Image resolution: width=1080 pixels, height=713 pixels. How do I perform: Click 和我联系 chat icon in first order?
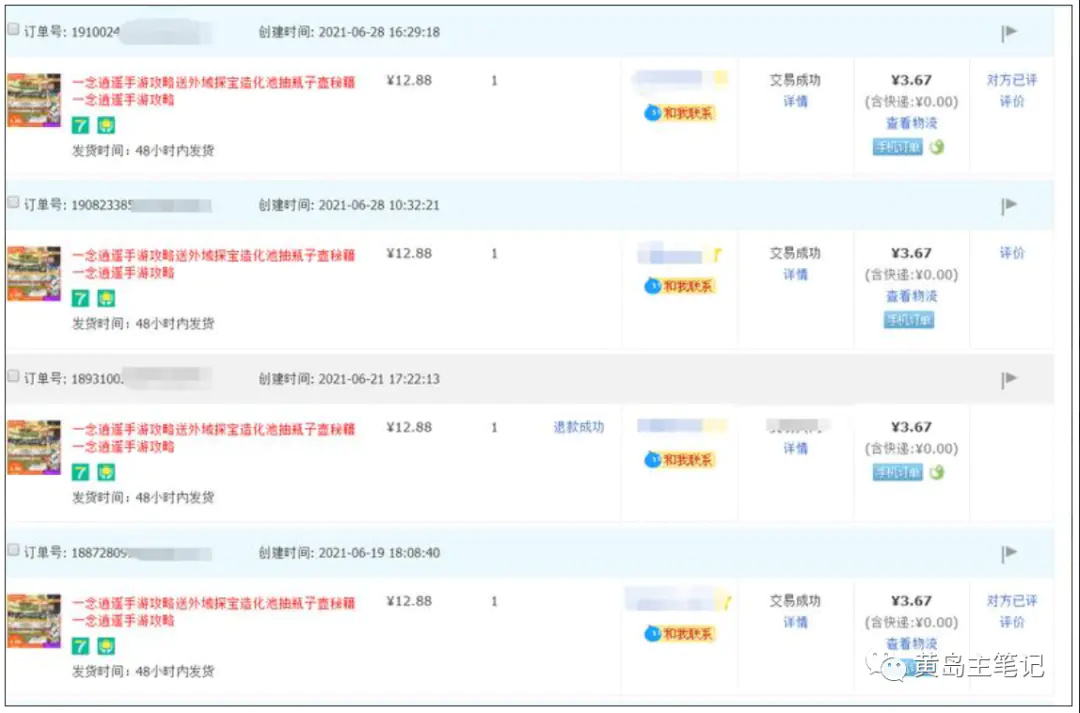tap(680, 113)
